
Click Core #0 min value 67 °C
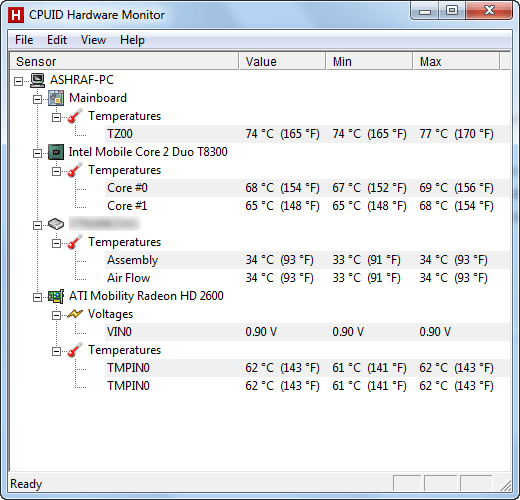click(369, 188)
